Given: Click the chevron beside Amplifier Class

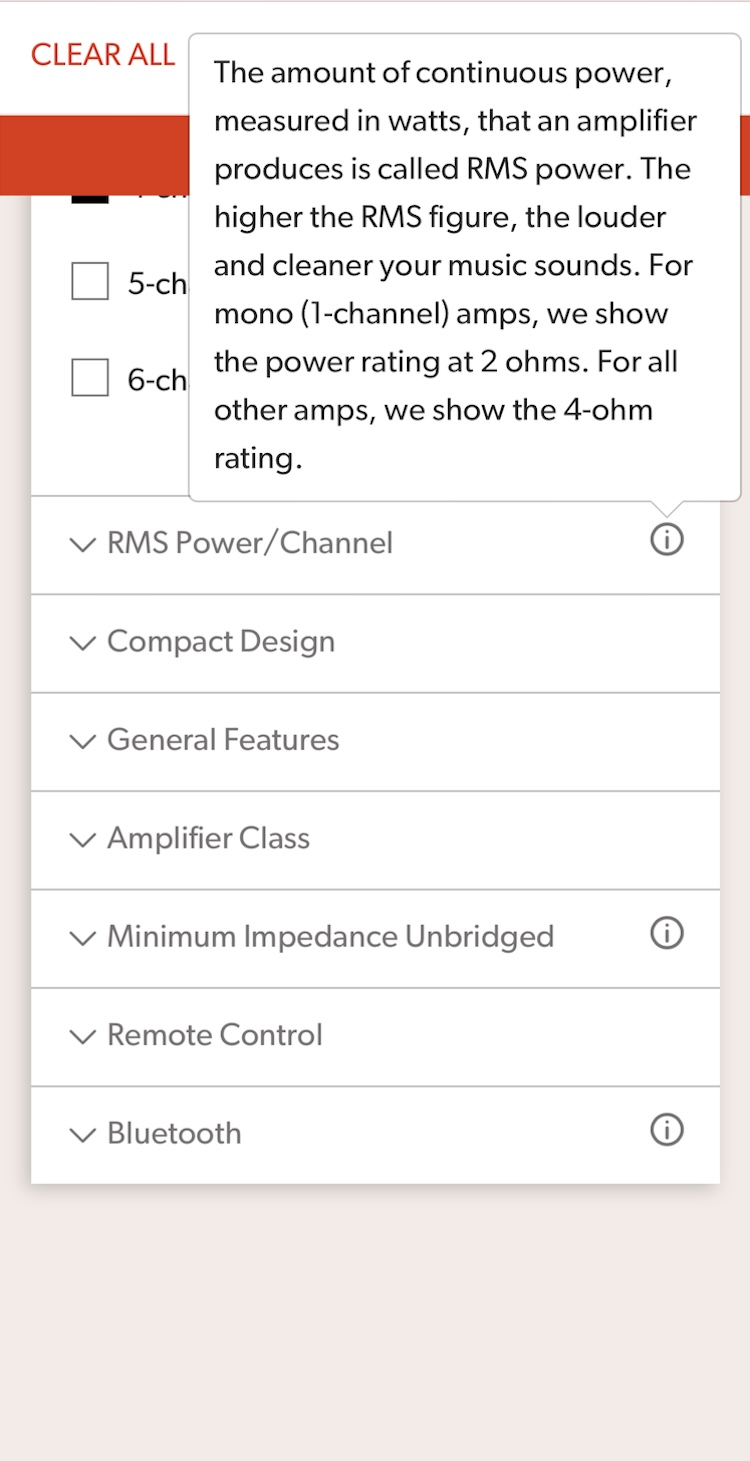Looking at the screenshot, I should pyautogui.click(x=83, y=839).
